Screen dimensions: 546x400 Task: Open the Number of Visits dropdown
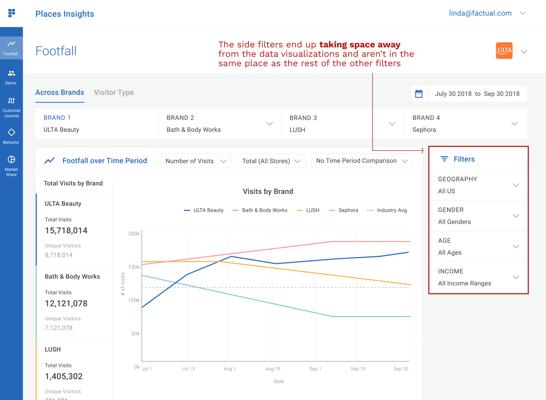tap(196, 161)
